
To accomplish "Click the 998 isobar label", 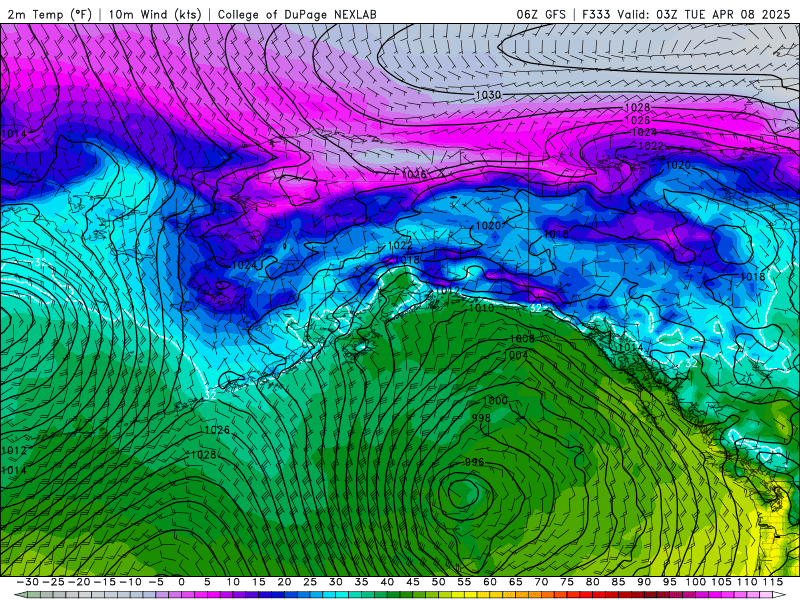I will [x=481, y=418].
